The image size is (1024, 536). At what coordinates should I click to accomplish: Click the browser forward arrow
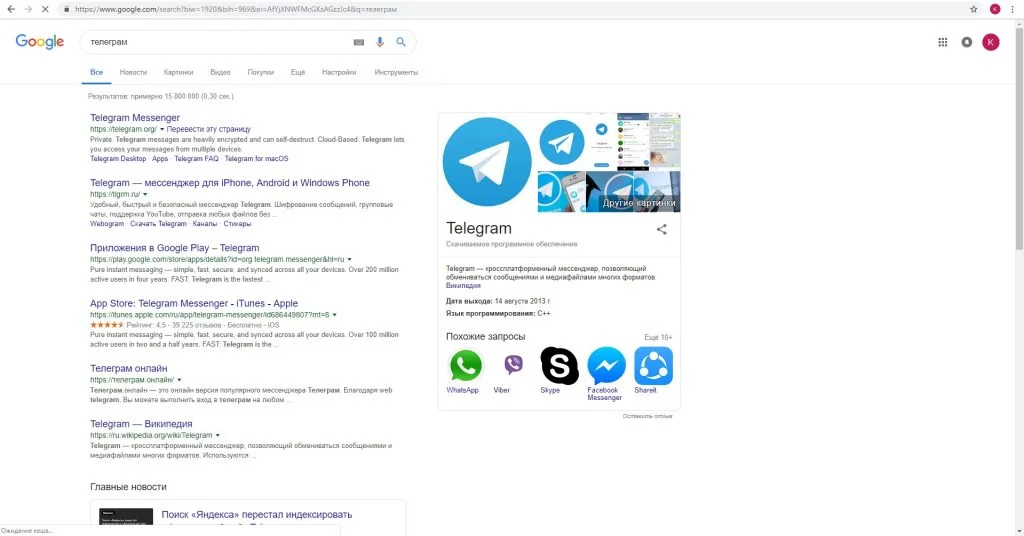(x=28, y=9)
